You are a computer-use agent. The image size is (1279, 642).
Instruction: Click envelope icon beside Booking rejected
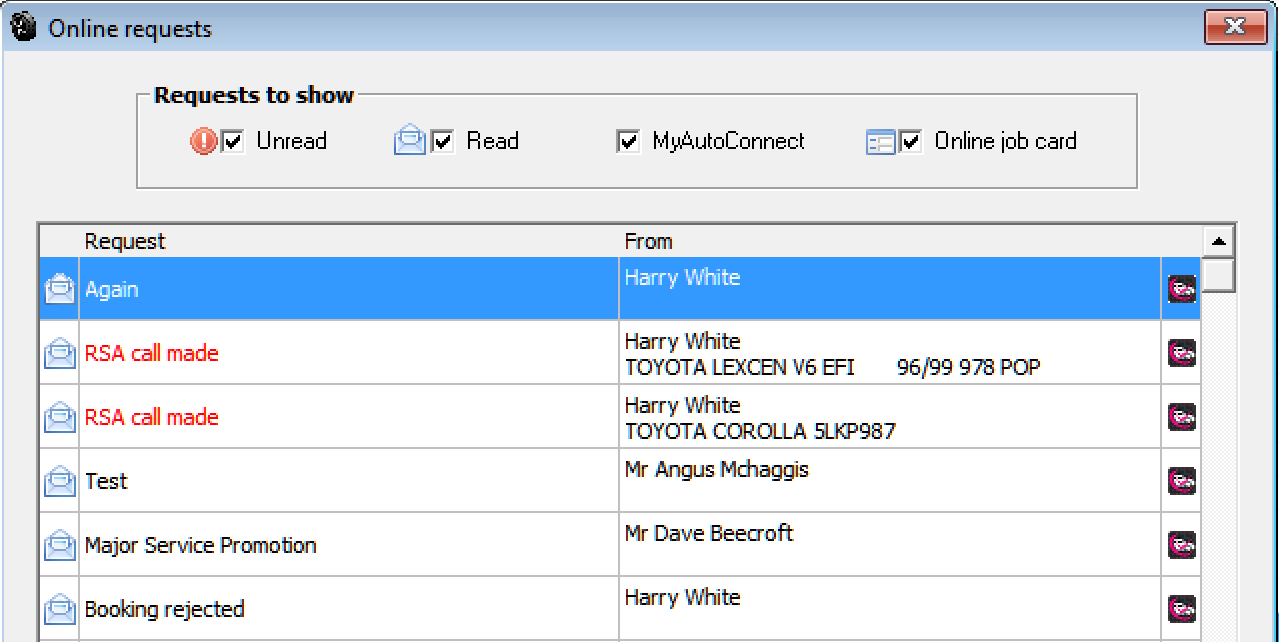point(59,610)
